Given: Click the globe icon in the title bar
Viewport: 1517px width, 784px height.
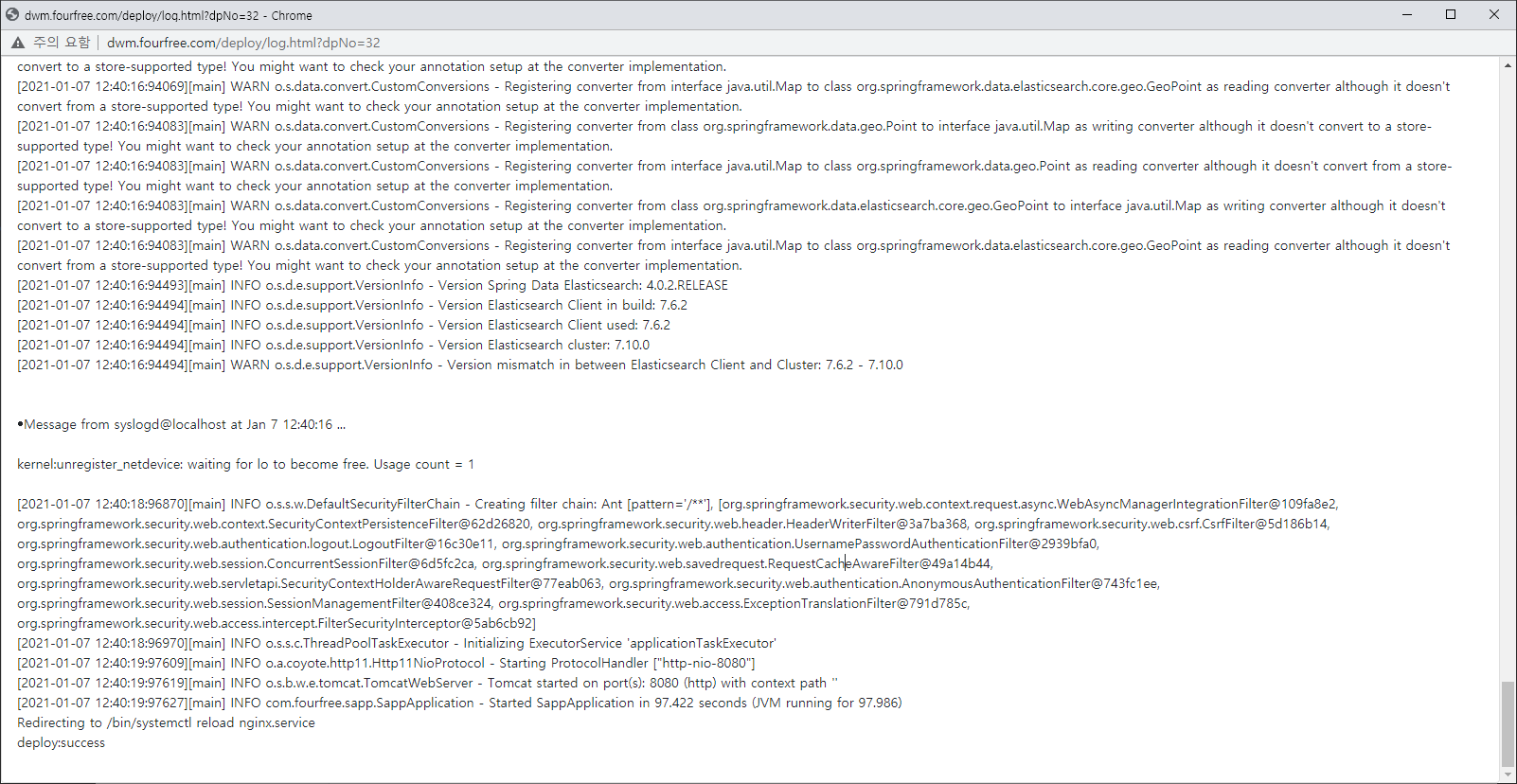Looking at the screenshot, I should [x=12, y=15].
